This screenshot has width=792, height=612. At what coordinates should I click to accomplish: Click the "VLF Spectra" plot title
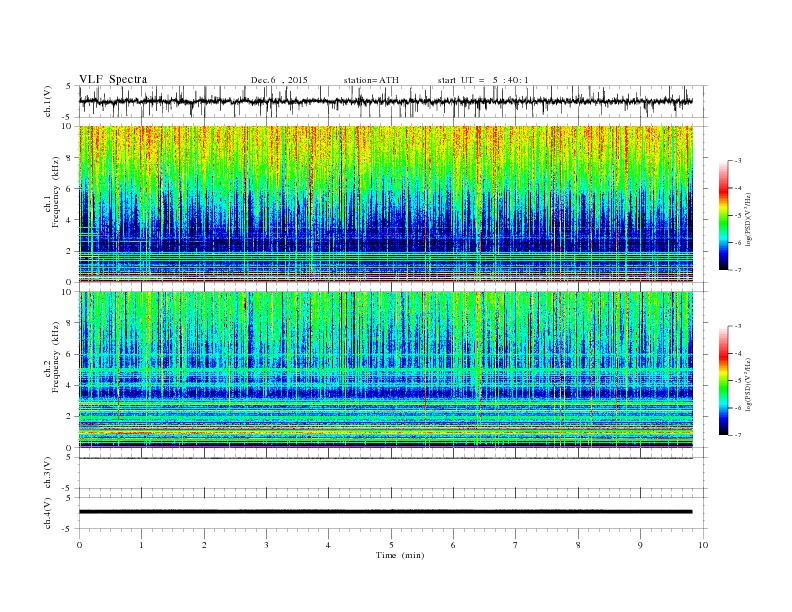(113, 79)
